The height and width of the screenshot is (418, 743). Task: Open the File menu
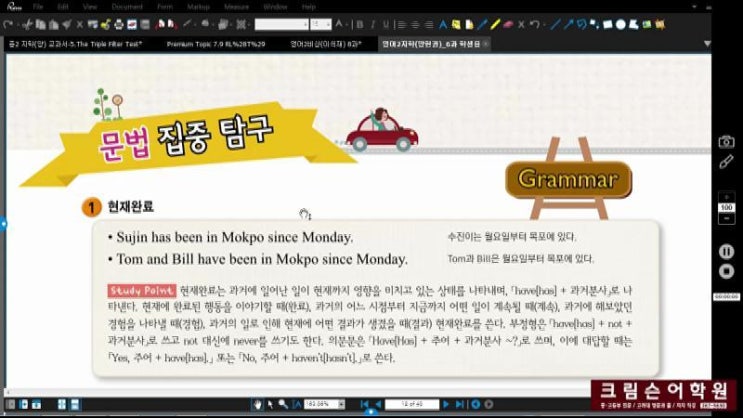click(x=38, y=7)
